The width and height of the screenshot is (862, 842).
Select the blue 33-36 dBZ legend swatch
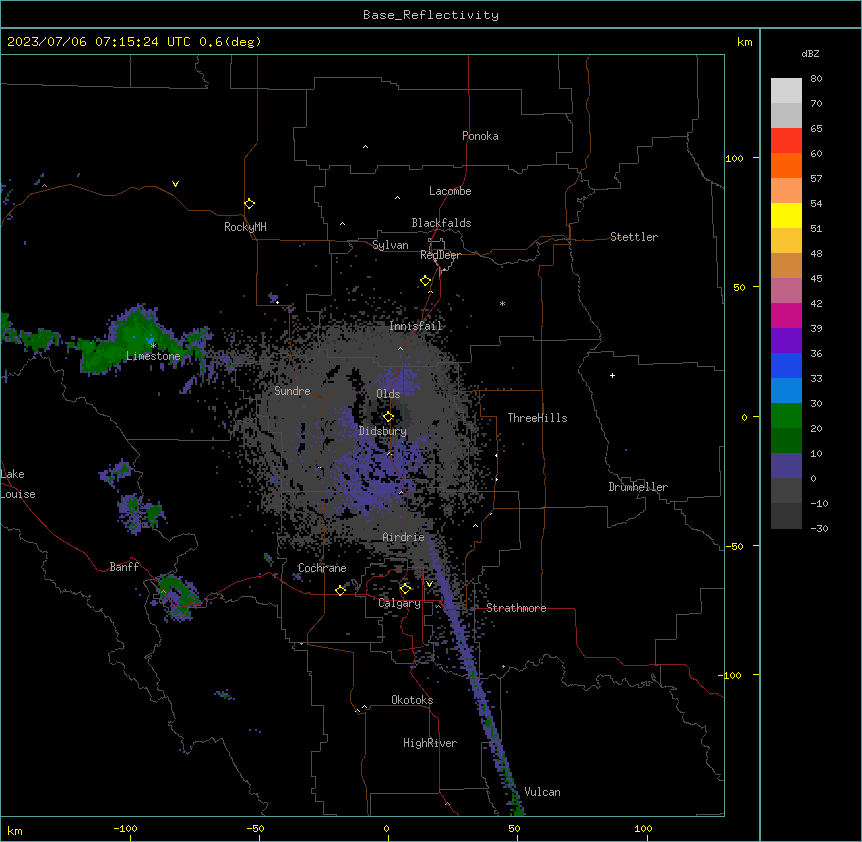(x=786, y=365)
